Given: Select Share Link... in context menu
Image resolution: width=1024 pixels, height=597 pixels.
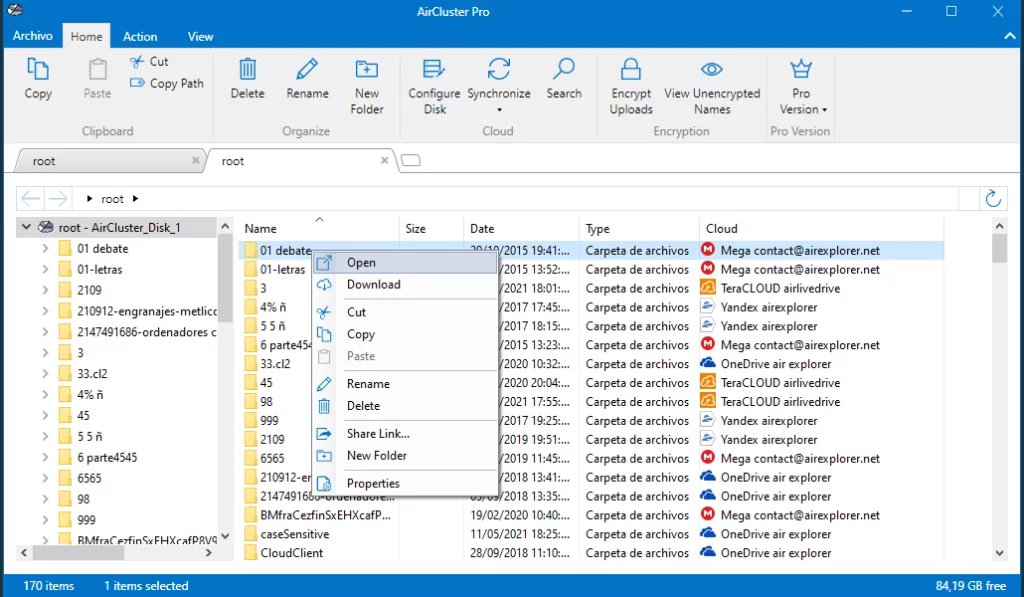Looking at the screenshot, I should coord(378,434).
